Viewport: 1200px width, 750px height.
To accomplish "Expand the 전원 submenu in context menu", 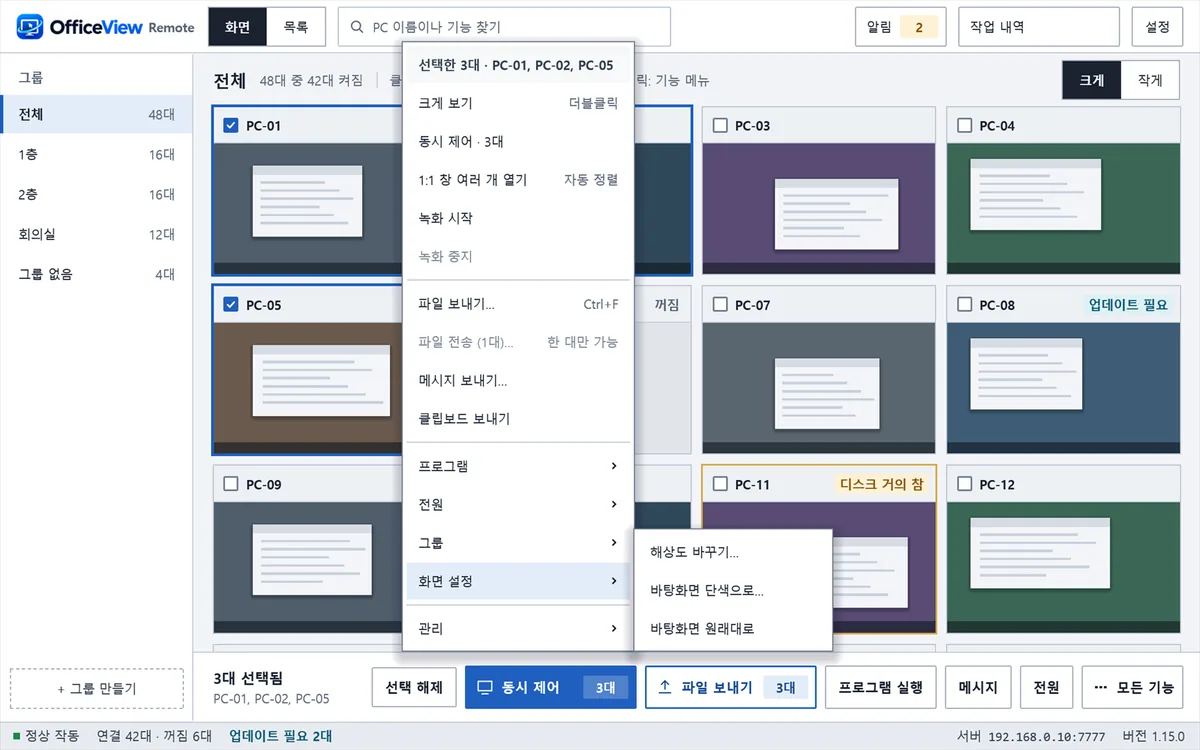I will 518,505.
